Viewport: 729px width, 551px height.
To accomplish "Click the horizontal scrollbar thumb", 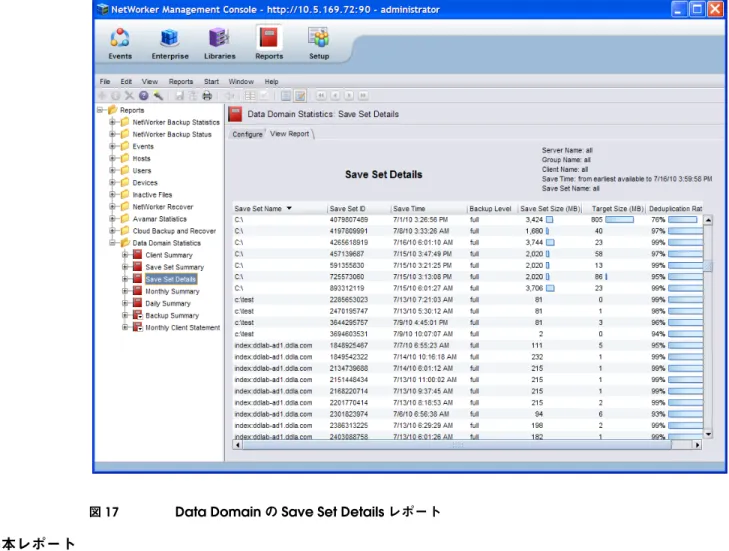I will coord(457,445).
